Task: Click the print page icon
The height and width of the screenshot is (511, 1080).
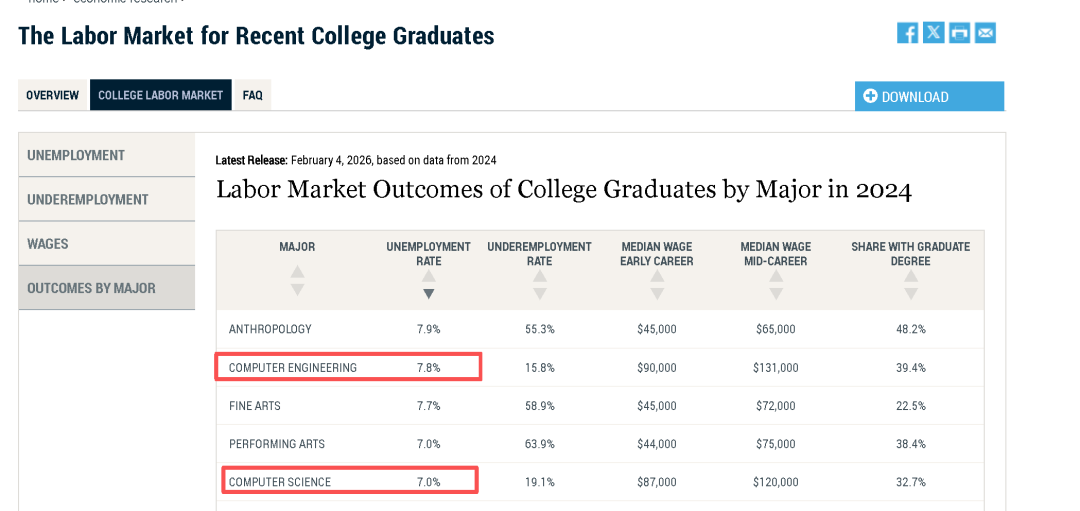Action: 959,32
